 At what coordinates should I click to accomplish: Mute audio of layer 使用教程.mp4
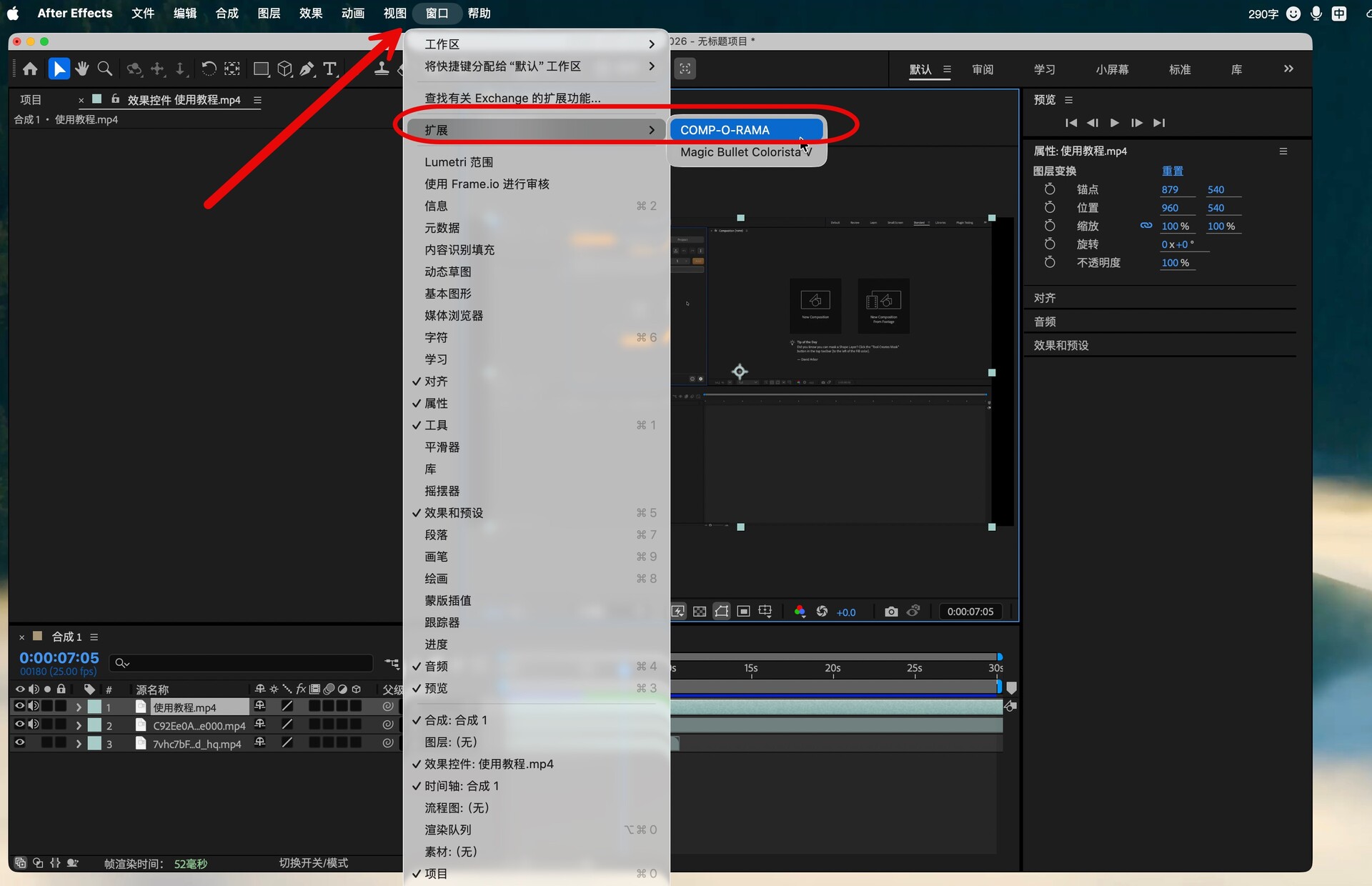(x=34, y=706)
